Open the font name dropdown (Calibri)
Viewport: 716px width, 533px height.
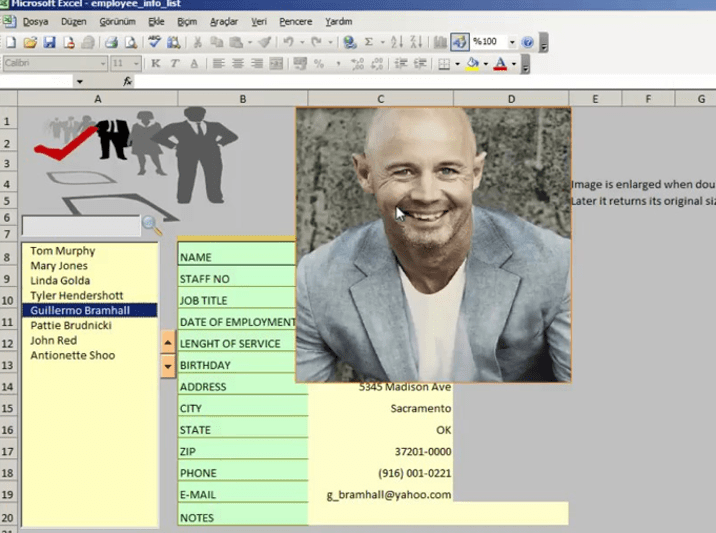103,63
